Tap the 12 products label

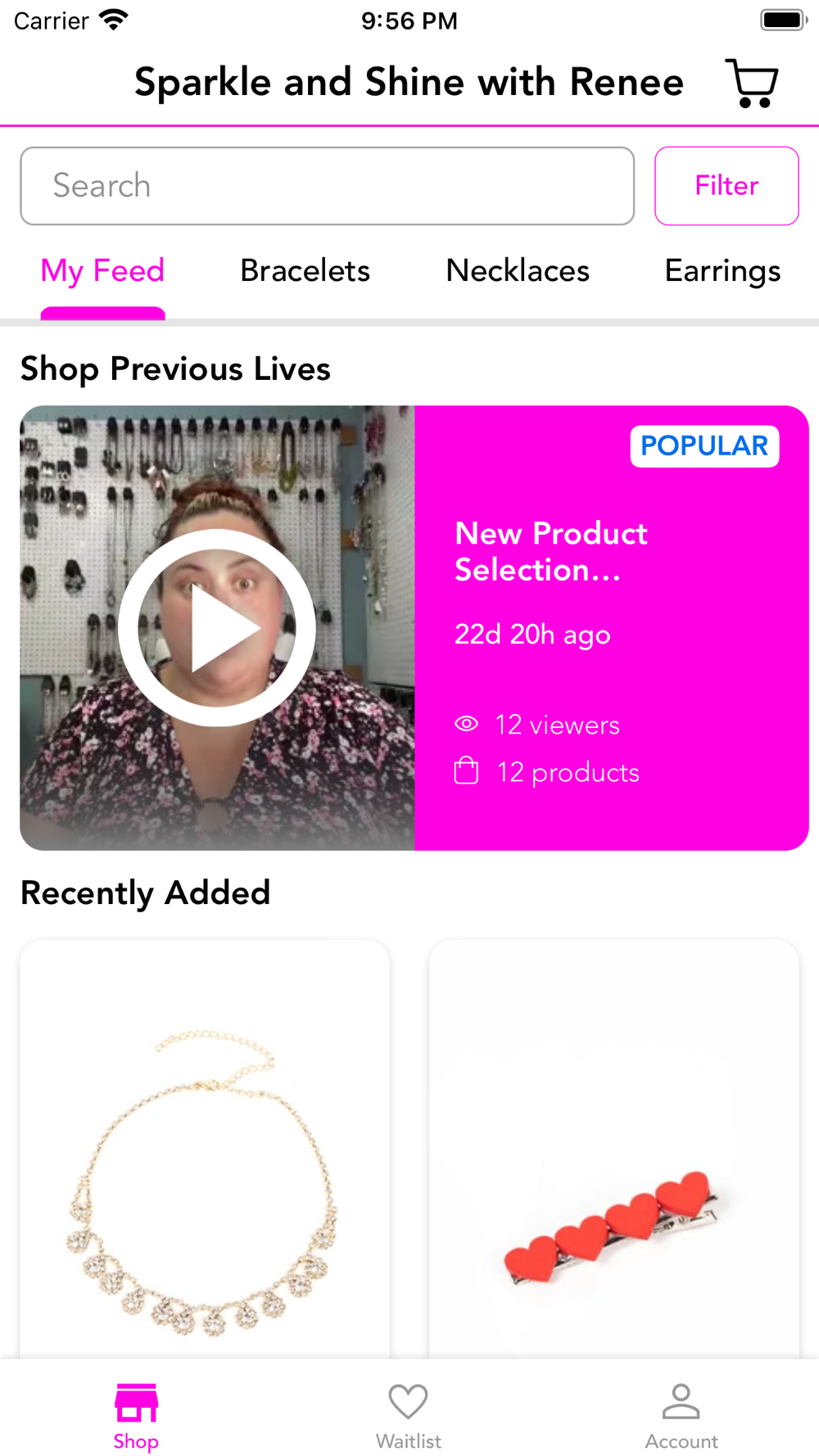(568, 772)
